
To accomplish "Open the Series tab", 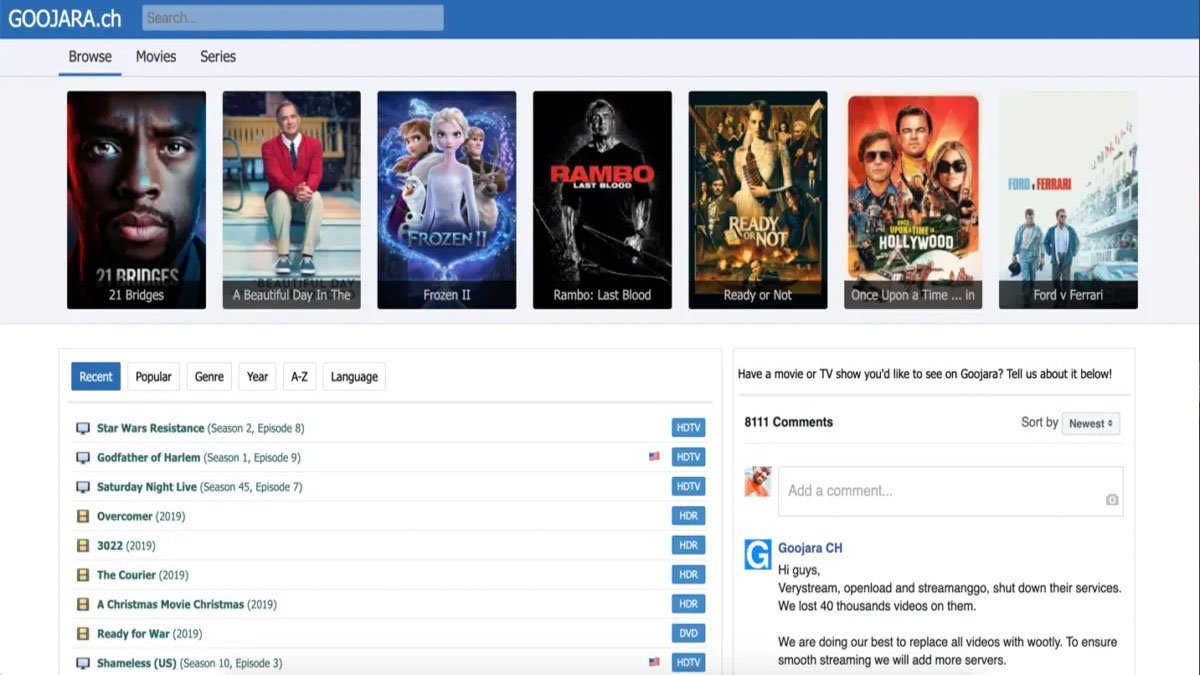I will pyautogui.click(x=218, y=57).
